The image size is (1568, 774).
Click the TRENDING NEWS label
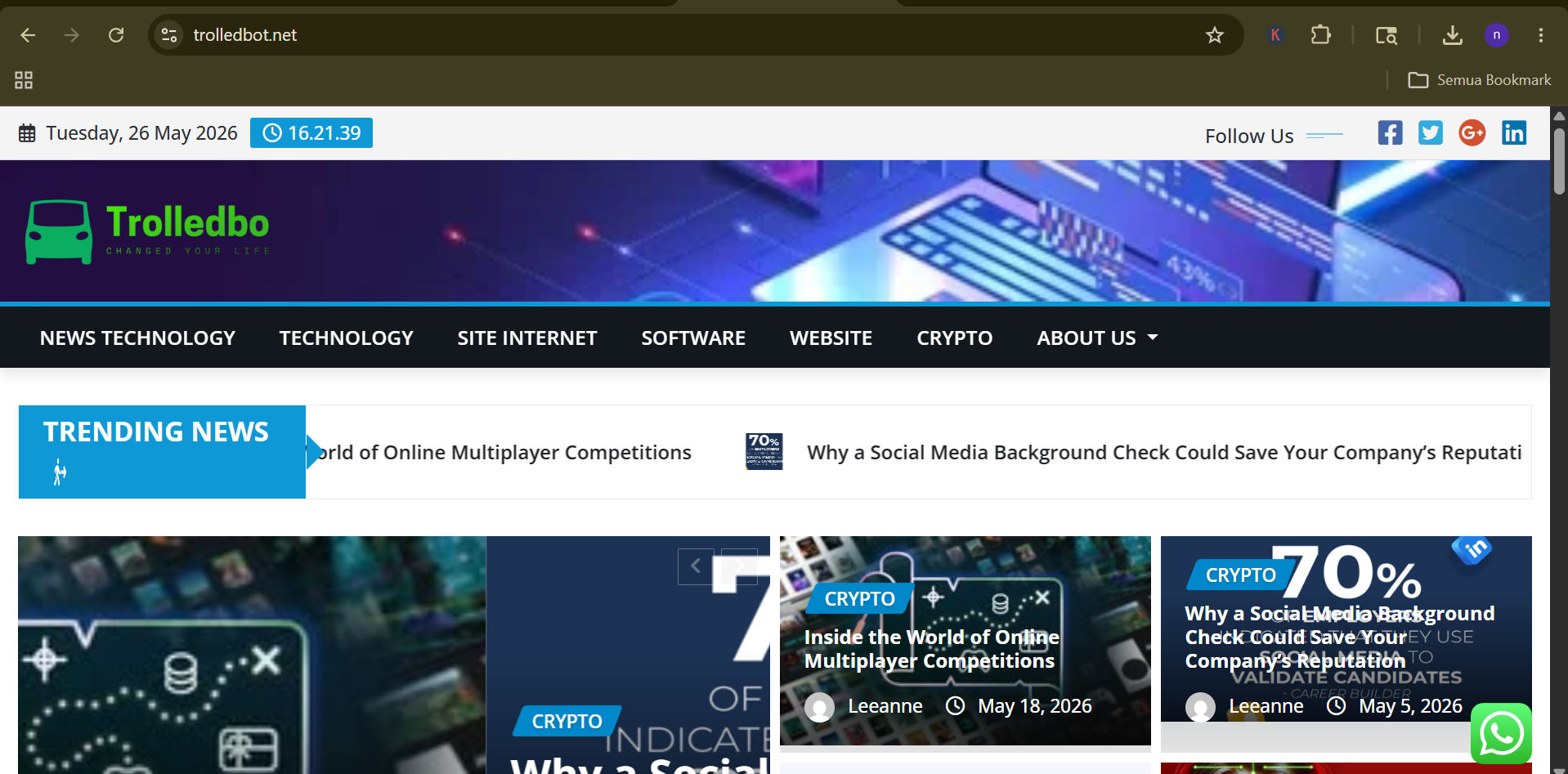(x=156, y=432)
